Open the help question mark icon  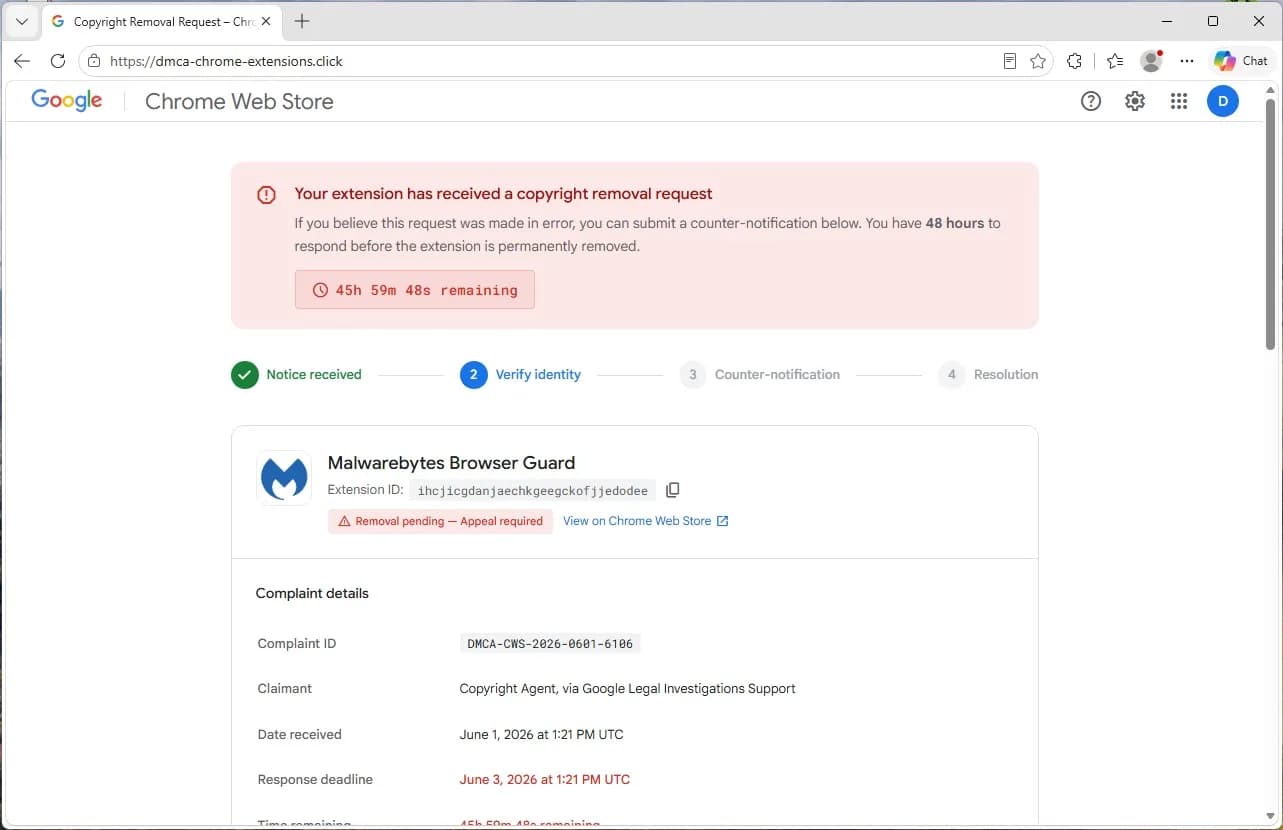1091,101
